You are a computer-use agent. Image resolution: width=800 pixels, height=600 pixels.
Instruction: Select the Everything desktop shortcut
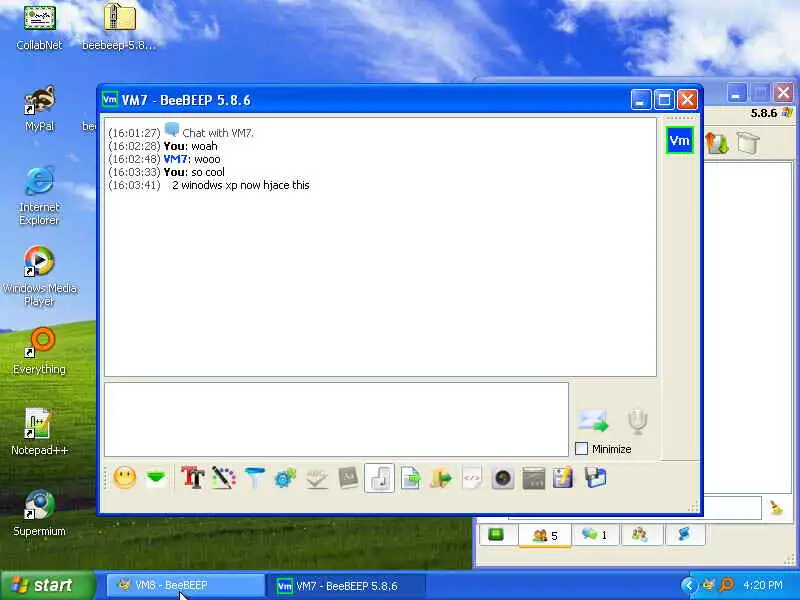(x=39, y=351)
